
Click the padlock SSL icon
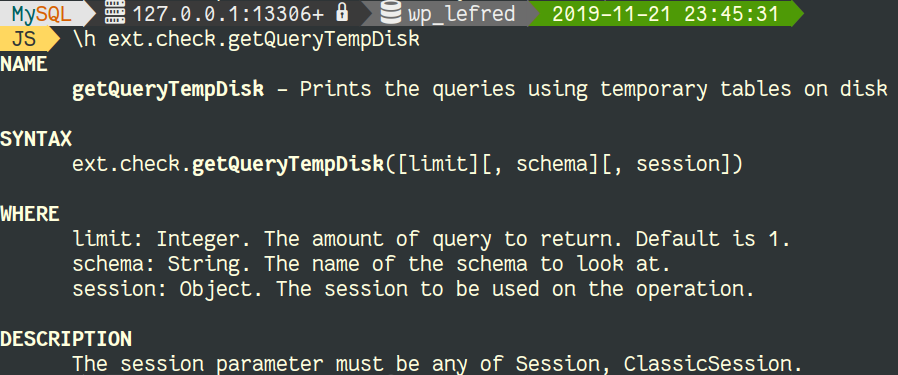click(342, 11)
